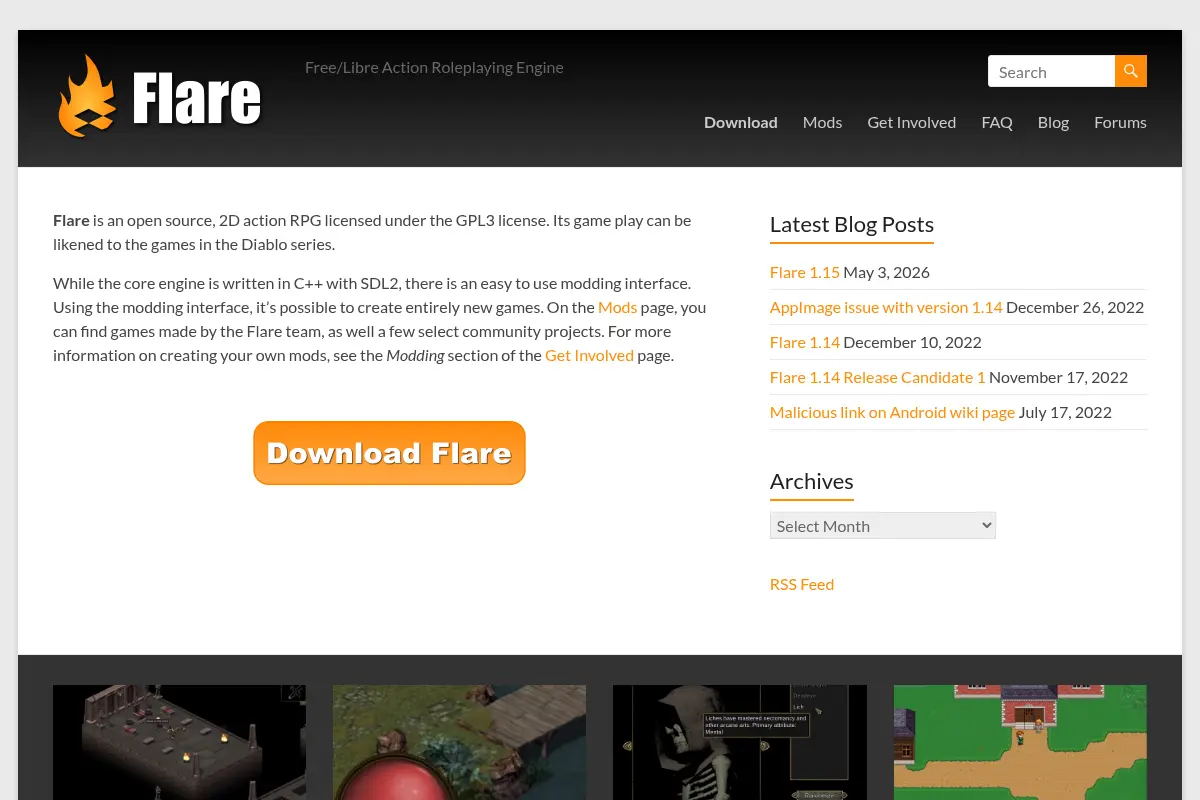Open Flare 1.14 Release Candidate 1 post
Viewport: 1200px width, 800px height.
(878, 377)
